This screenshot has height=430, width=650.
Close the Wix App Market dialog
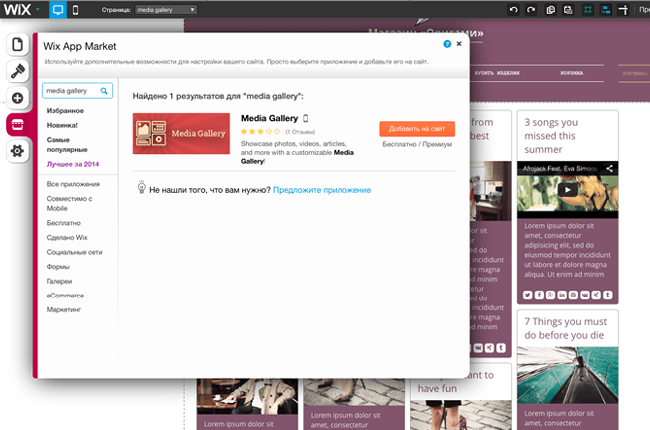coord(459,44)
